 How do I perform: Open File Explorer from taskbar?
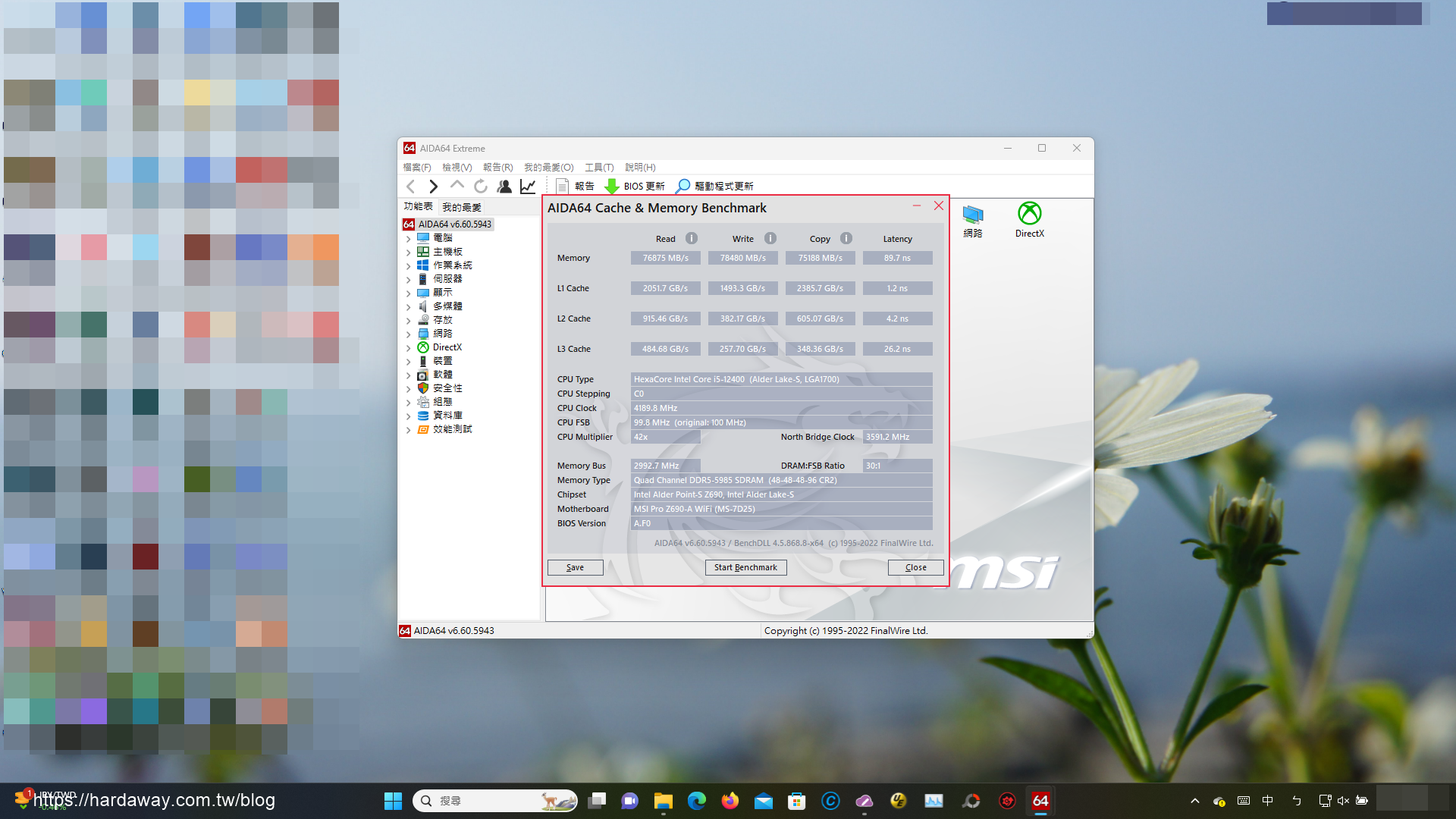tap(664, 801)
